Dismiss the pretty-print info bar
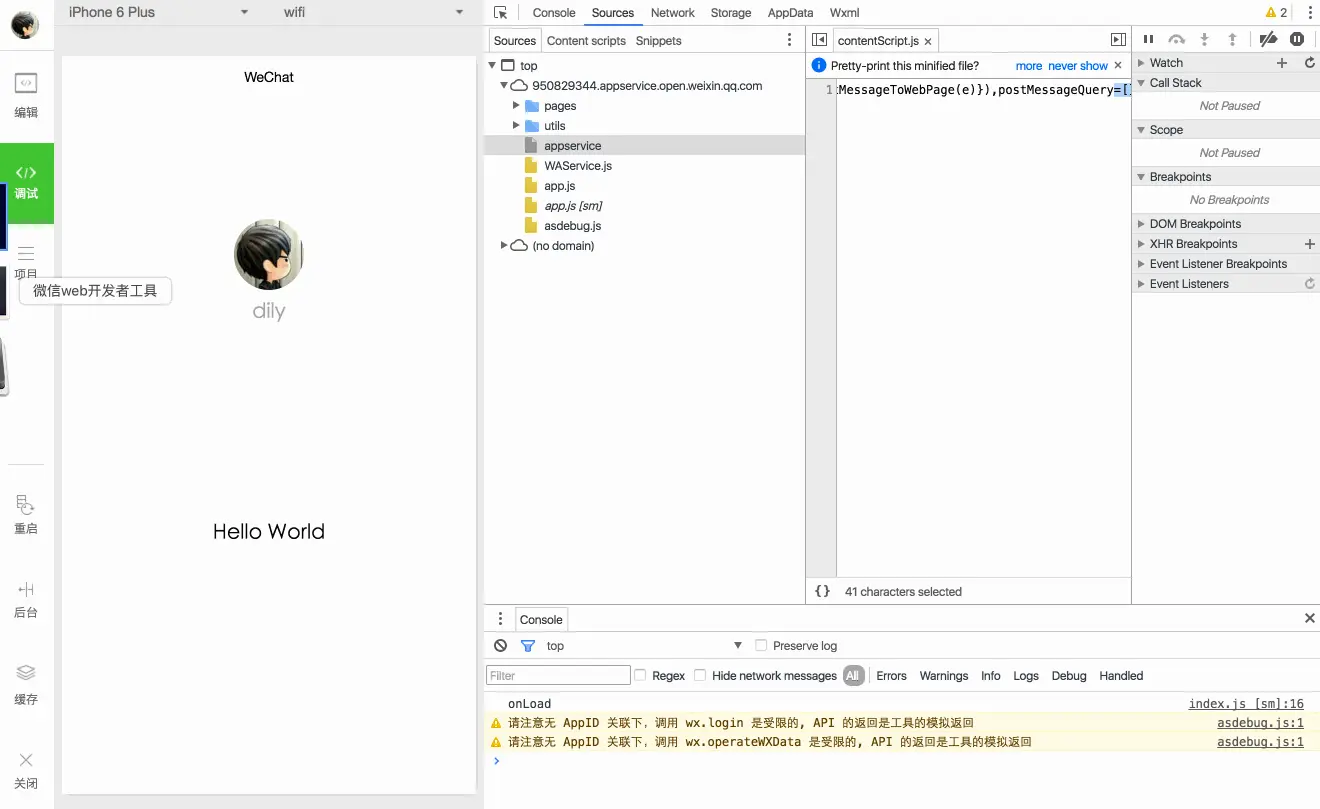This screenshot has width=1320, height=809. [1118, 65]
